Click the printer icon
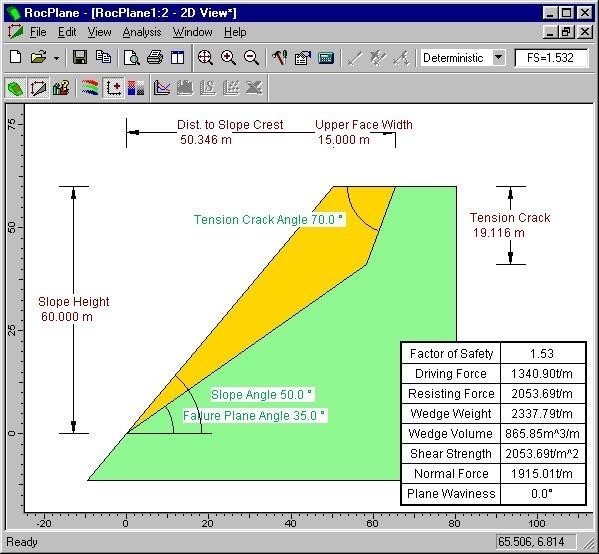Screen dimensions: 599x554 point(155,58)
